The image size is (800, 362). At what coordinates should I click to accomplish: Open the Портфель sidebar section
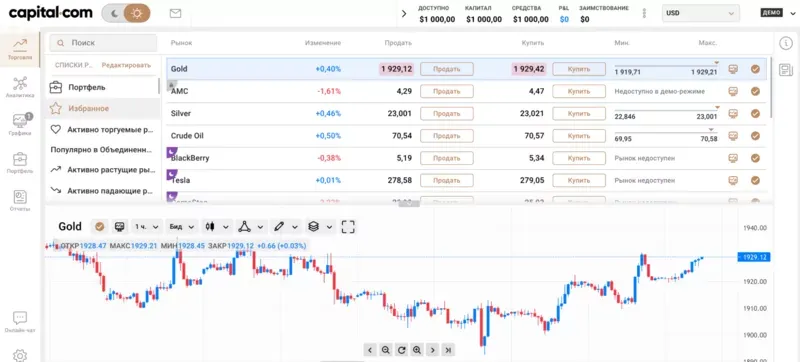point(20,163)
